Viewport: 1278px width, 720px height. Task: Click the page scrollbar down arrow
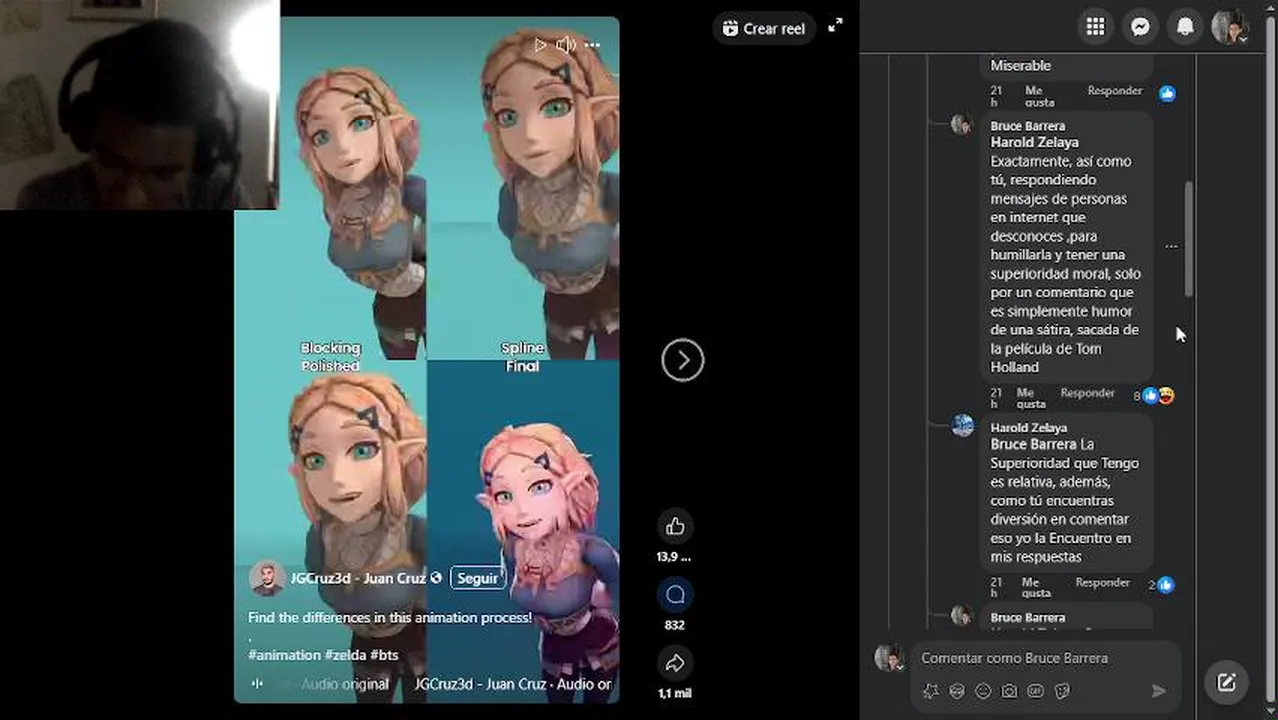1271,713
